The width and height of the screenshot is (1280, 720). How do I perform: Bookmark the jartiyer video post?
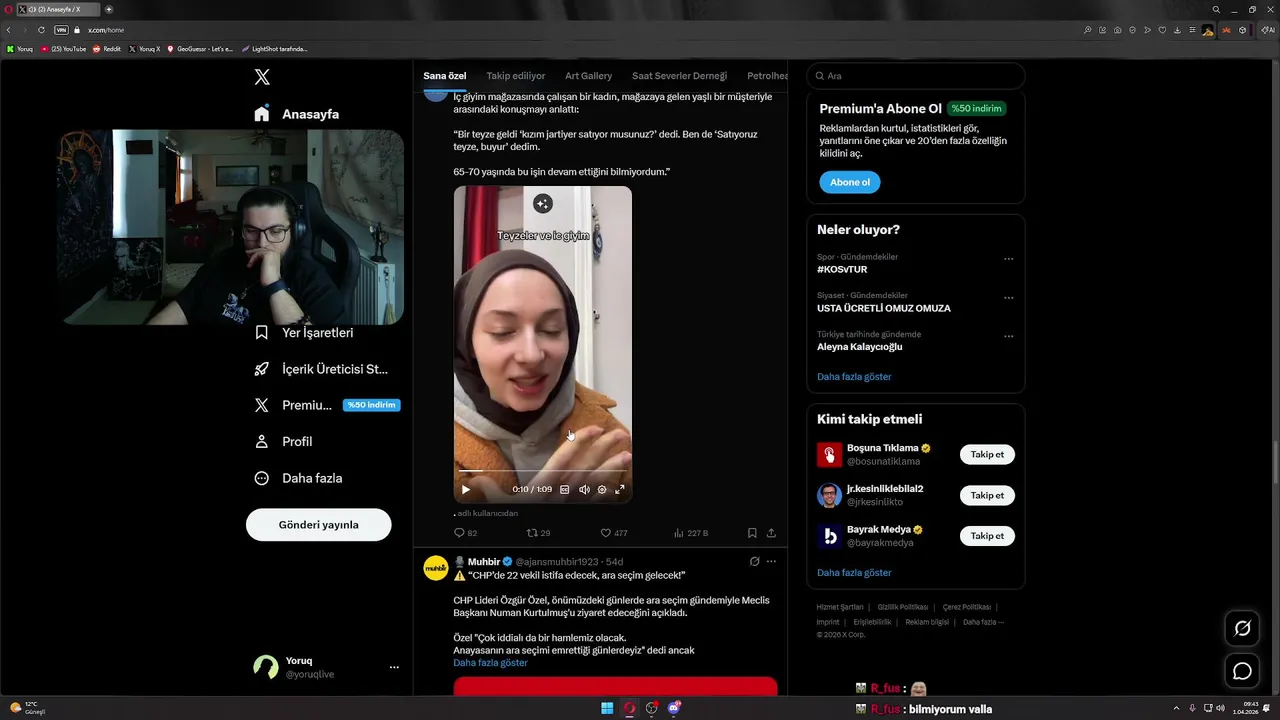coord(752,533)
